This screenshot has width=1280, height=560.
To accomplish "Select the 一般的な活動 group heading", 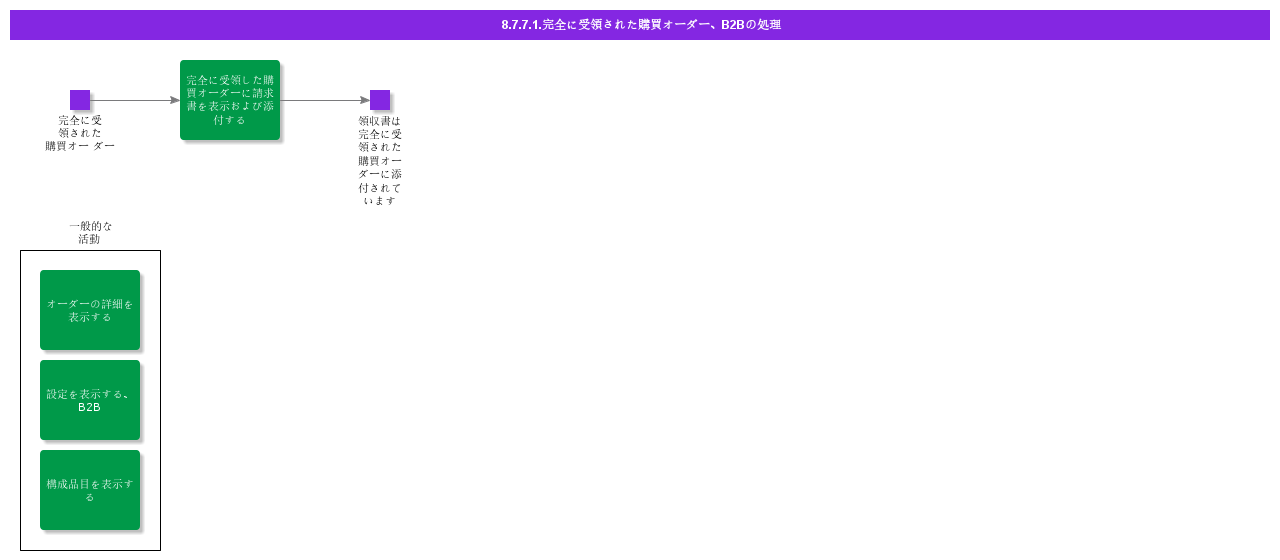I will [x=90, y=232].
